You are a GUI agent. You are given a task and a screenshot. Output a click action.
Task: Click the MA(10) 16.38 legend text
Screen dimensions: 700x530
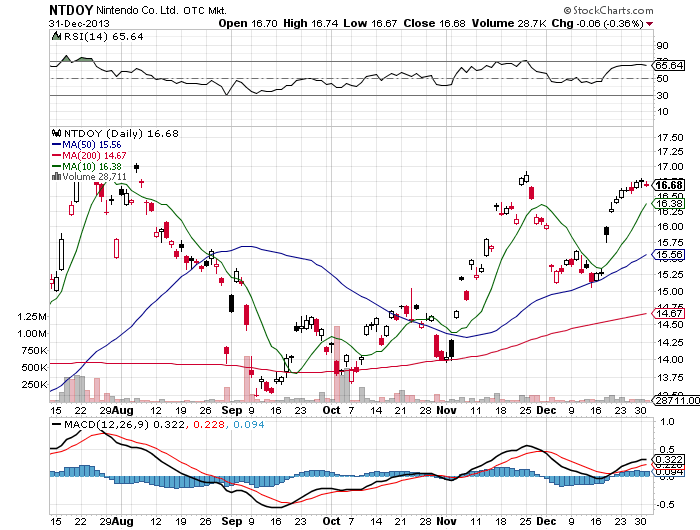[x=92, y=167]
